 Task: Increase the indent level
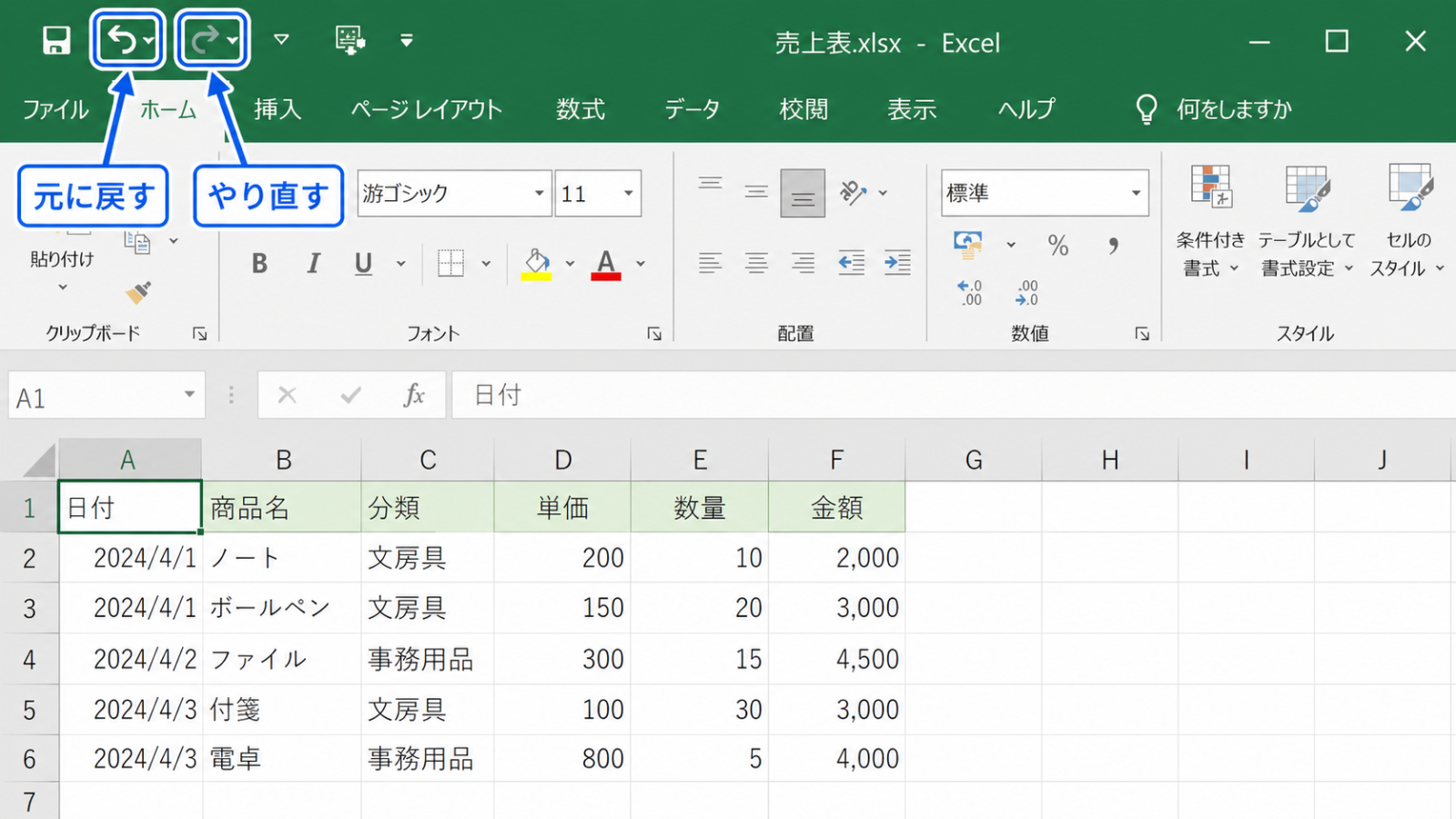[x=897, y=264]
